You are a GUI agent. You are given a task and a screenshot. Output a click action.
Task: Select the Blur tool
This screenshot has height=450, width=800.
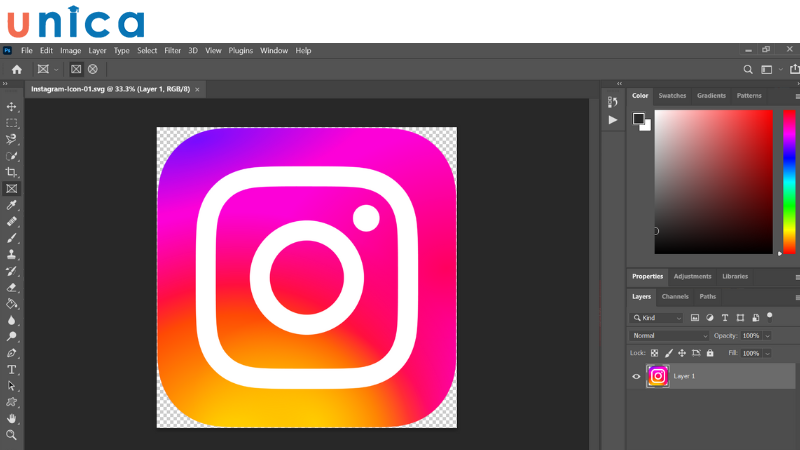(11, 320)
